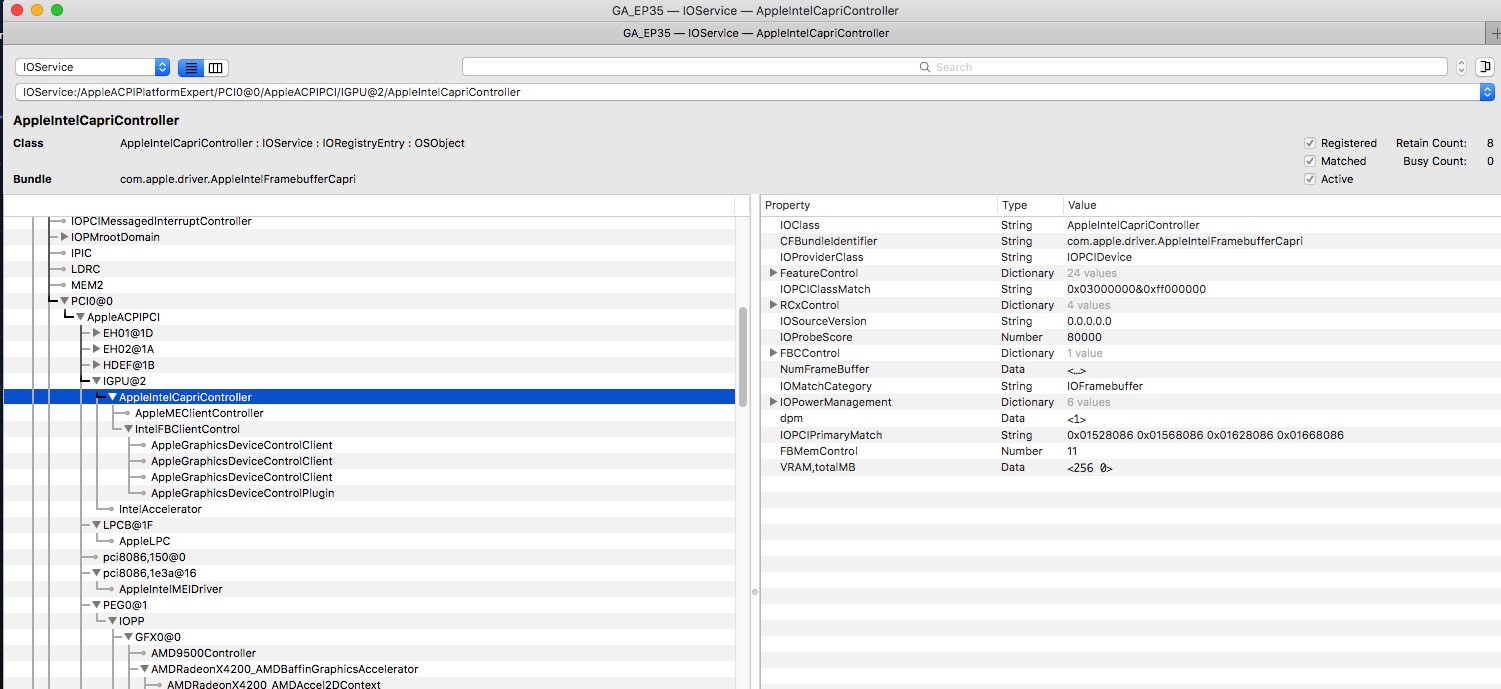Image resolution: width=1501 pixels, height=689 pixels.
Task: Collapse the AMDRadeonX4200_AMDBaffinGraphicsAccelerator node
Action: coord(144,669)
